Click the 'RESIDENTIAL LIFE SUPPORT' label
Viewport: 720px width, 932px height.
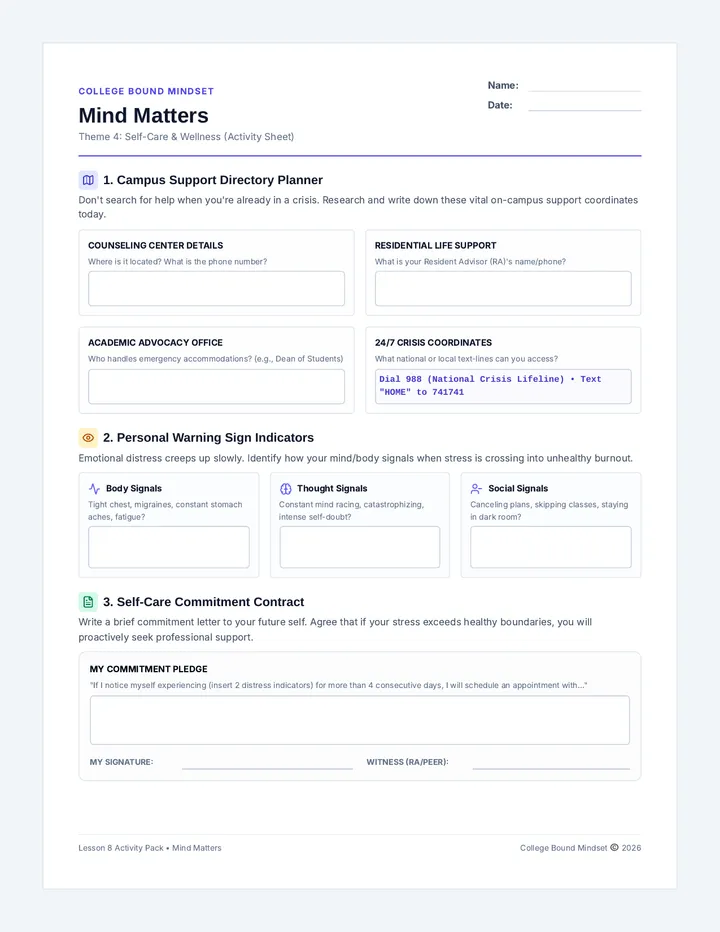435,245
